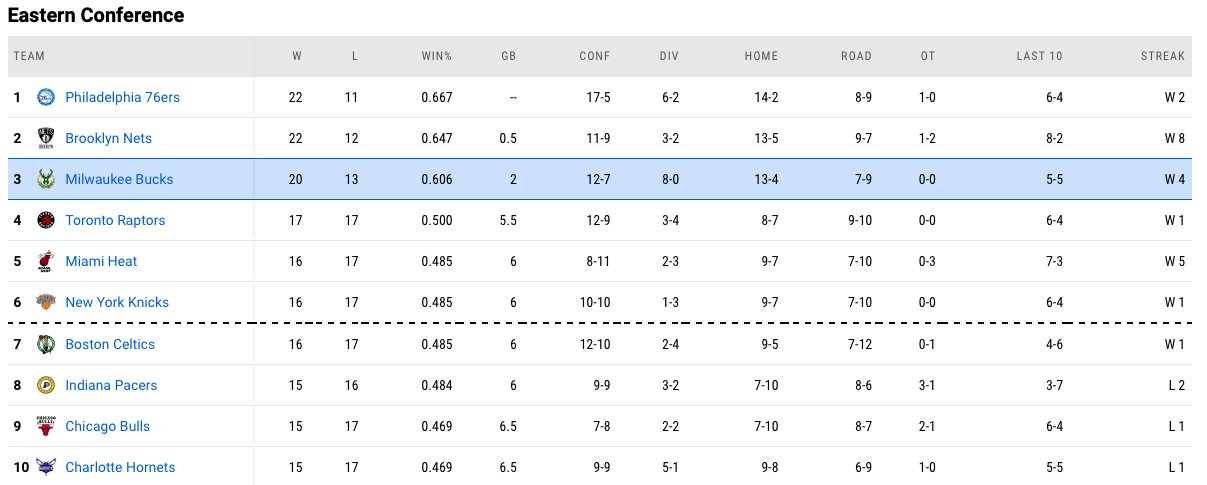Image resolution: width=1207 pixels, height=485 pixels.
Task: Sort by the LAST 10 column header
Action: click(x=1039, y=56)
